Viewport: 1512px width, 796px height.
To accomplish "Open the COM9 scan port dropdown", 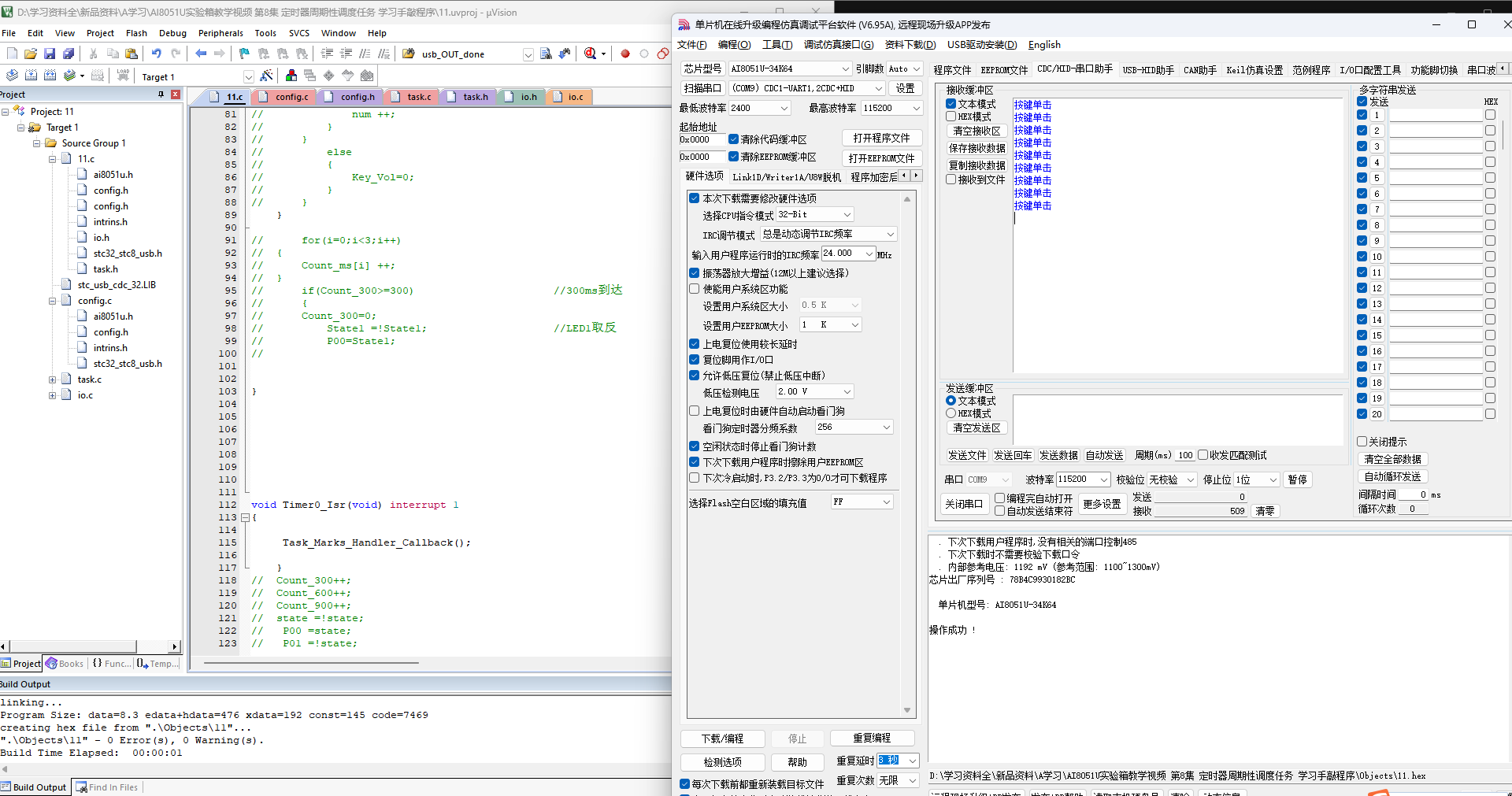I will click(879, 88).
